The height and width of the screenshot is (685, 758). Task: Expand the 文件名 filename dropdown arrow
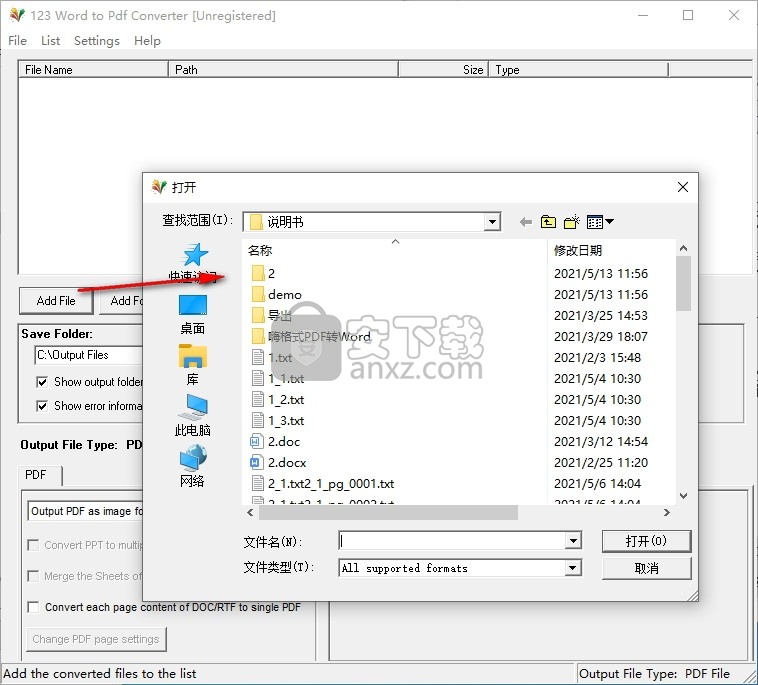point(573,540)
